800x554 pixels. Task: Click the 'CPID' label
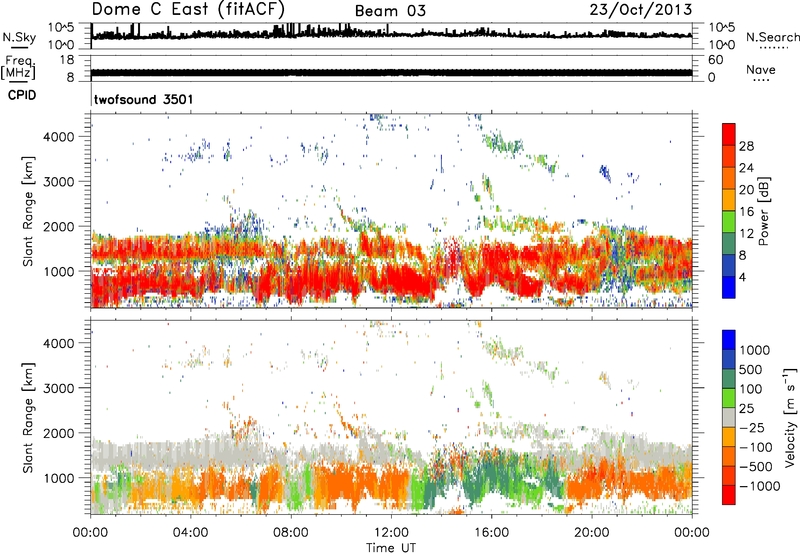(22, 95)
